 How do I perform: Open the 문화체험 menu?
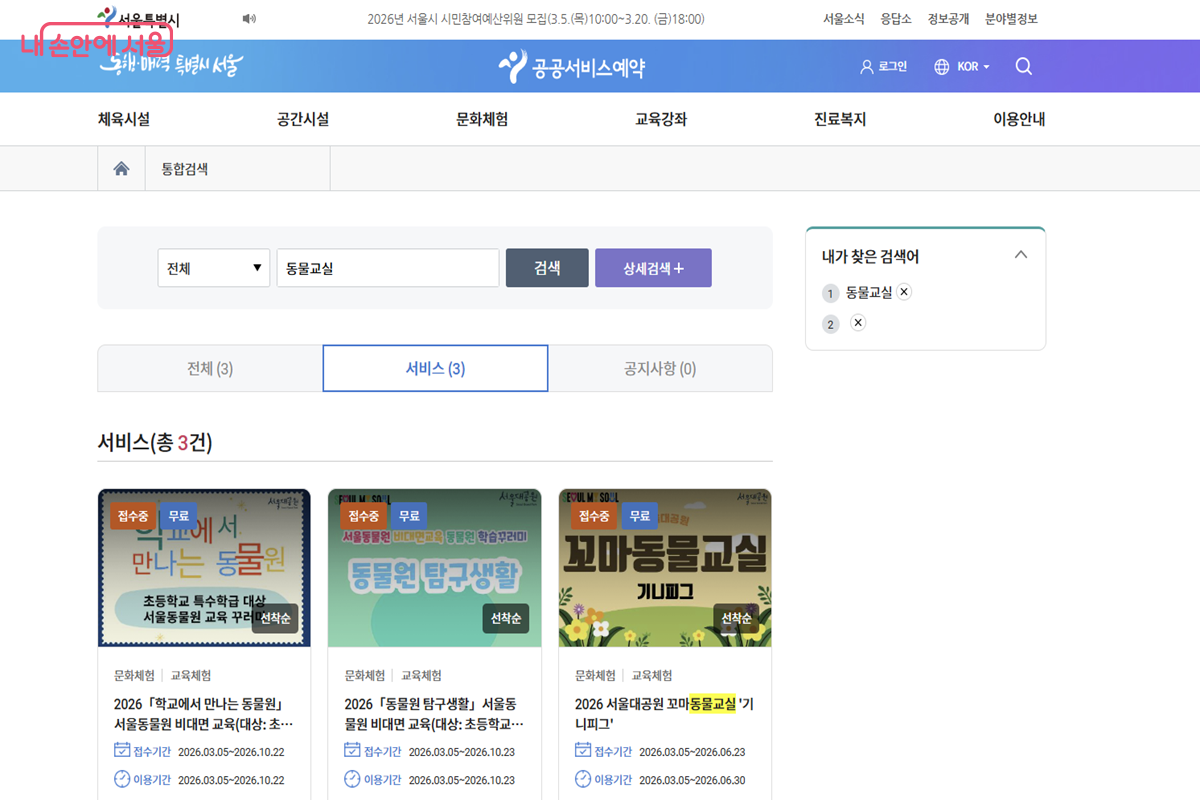point(480,118)
